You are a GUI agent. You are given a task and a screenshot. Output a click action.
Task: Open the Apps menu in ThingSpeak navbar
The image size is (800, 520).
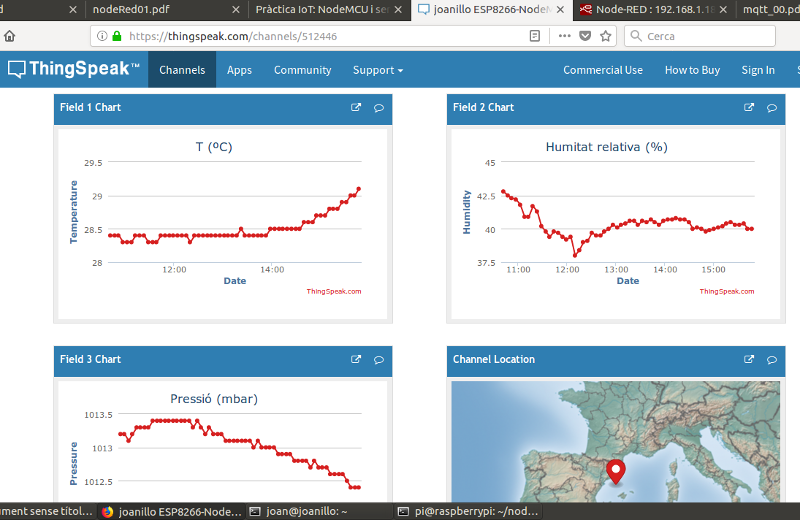pos(239,70)
